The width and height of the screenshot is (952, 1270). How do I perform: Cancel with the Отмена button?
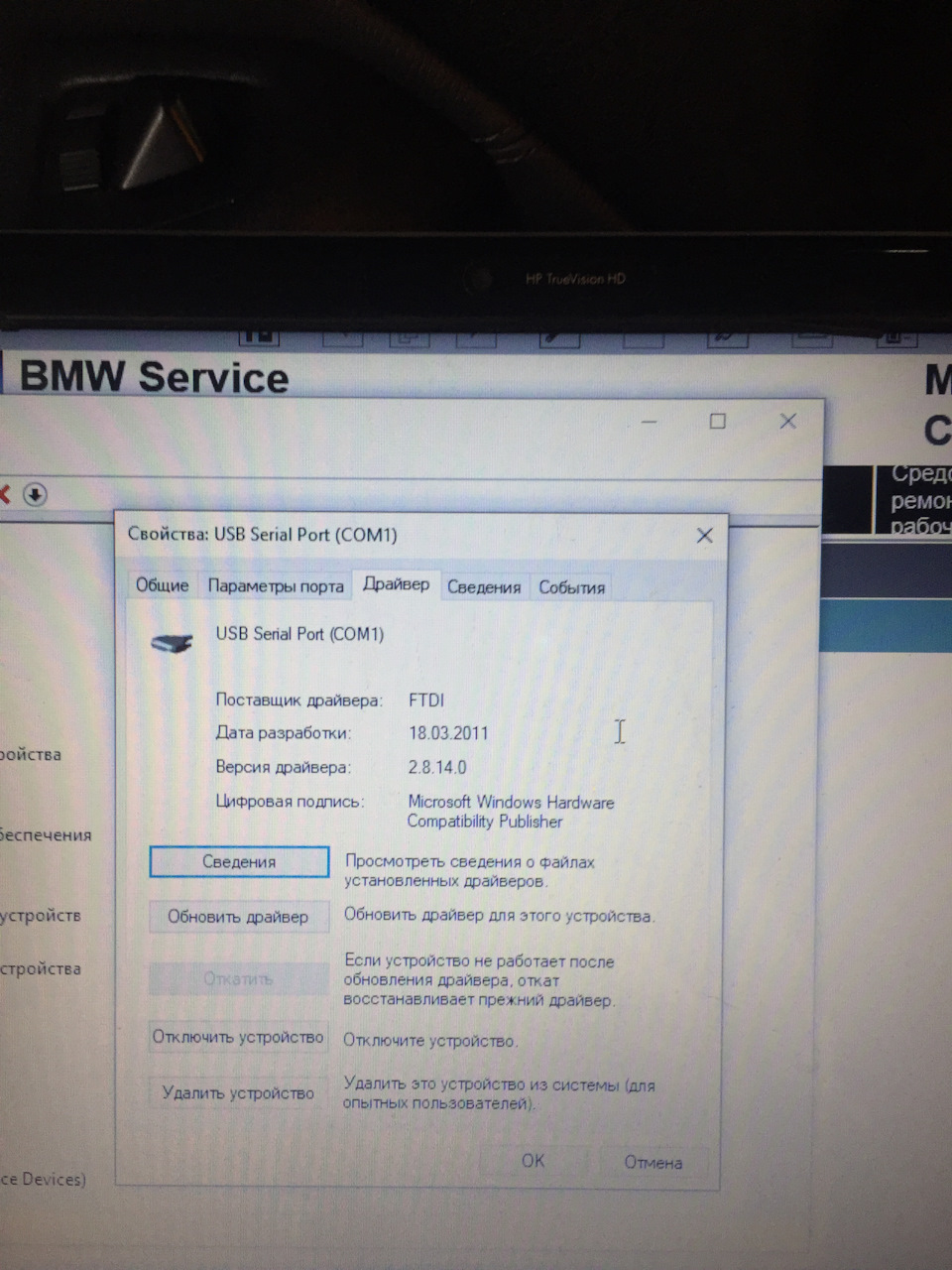point(653,1162)
